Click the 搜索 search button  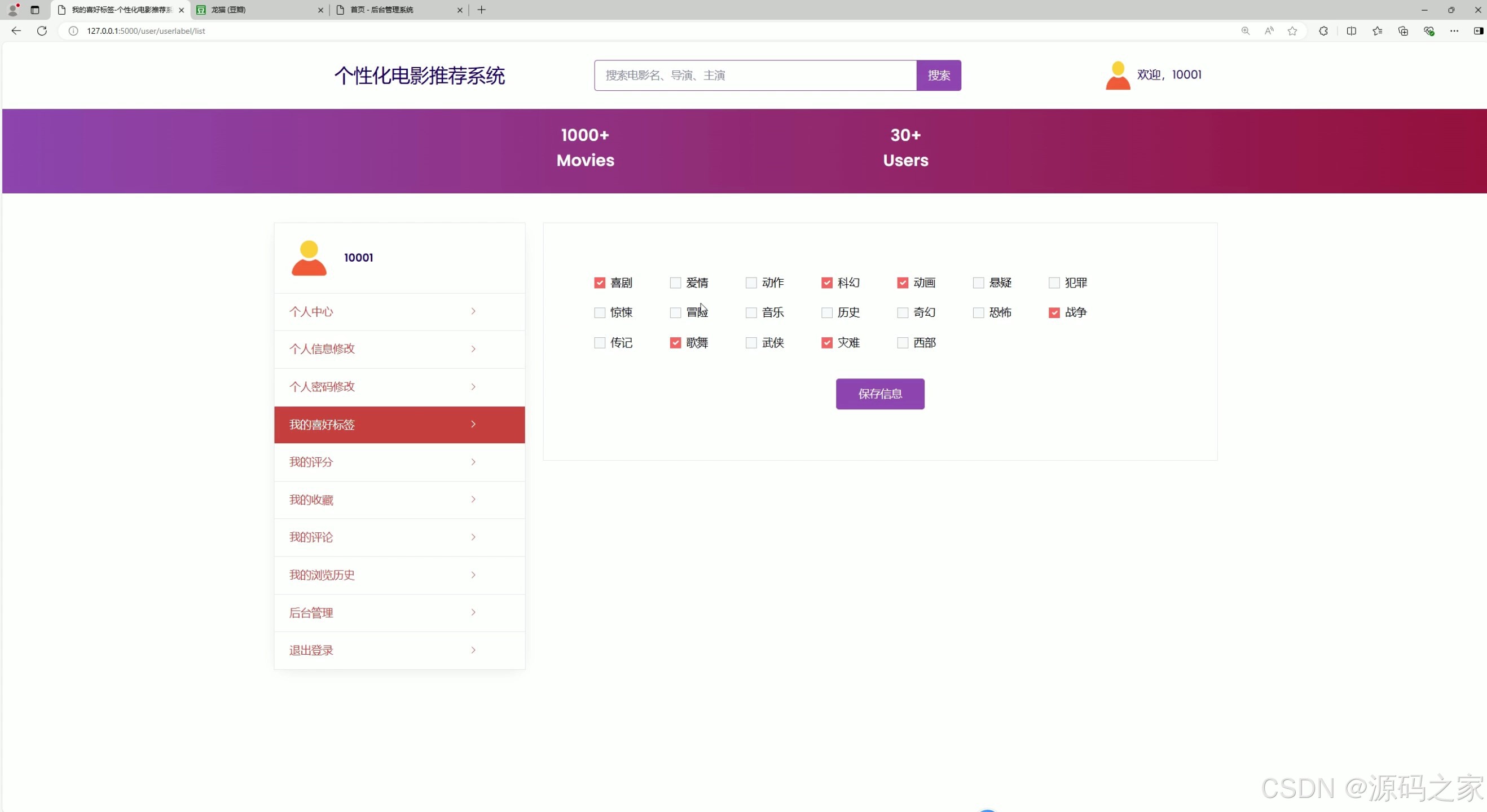(938, 75)
